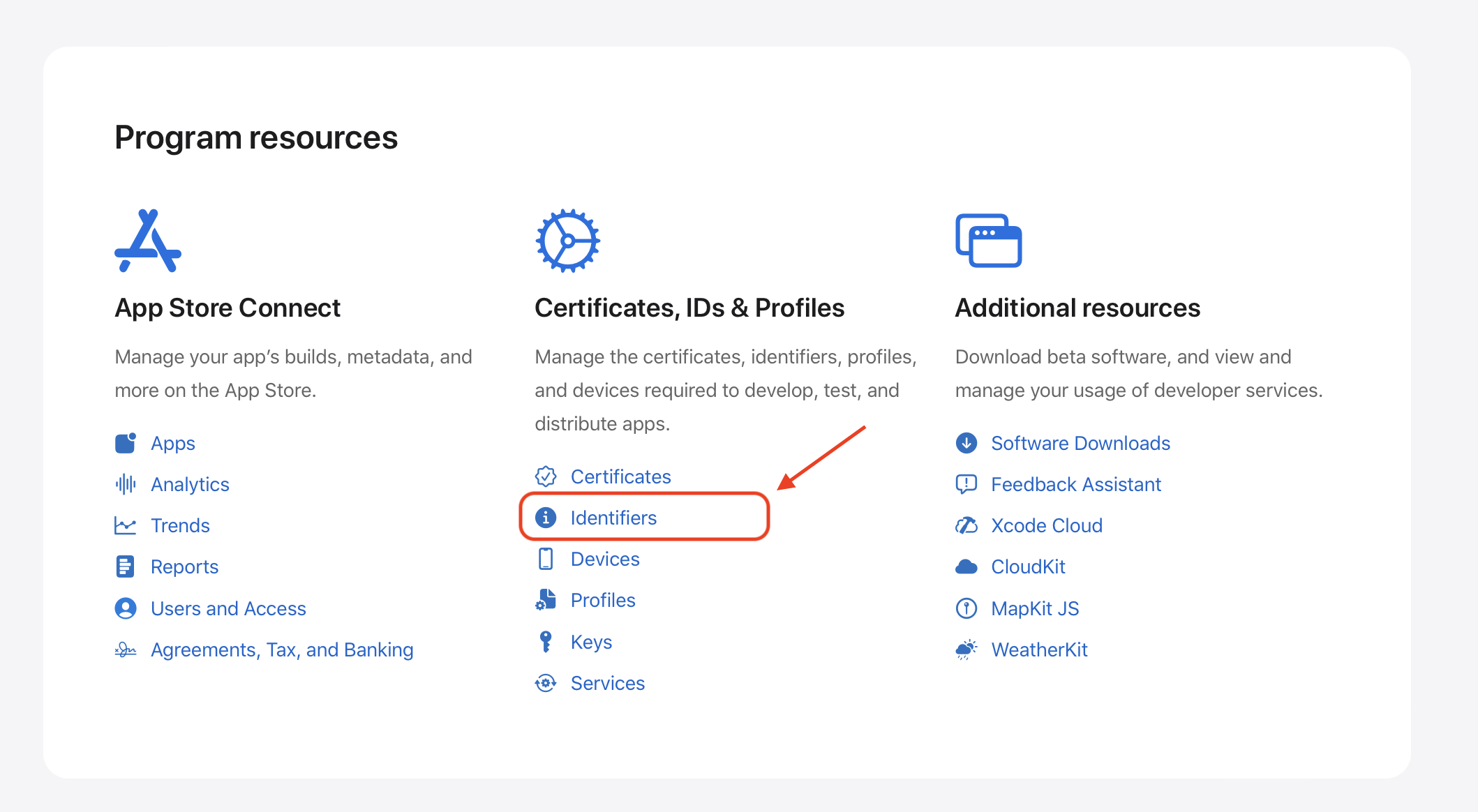Go to Devices page
1478x812 pixels.
pyautogui.click(x=605, y=559)
